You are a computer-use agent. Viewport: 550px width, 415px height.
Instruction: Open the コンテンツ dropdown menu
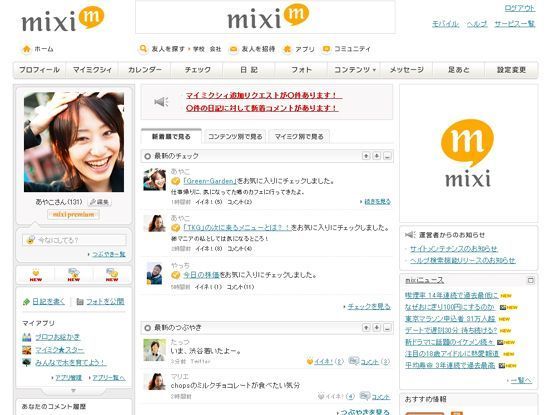tap(354, 70)
